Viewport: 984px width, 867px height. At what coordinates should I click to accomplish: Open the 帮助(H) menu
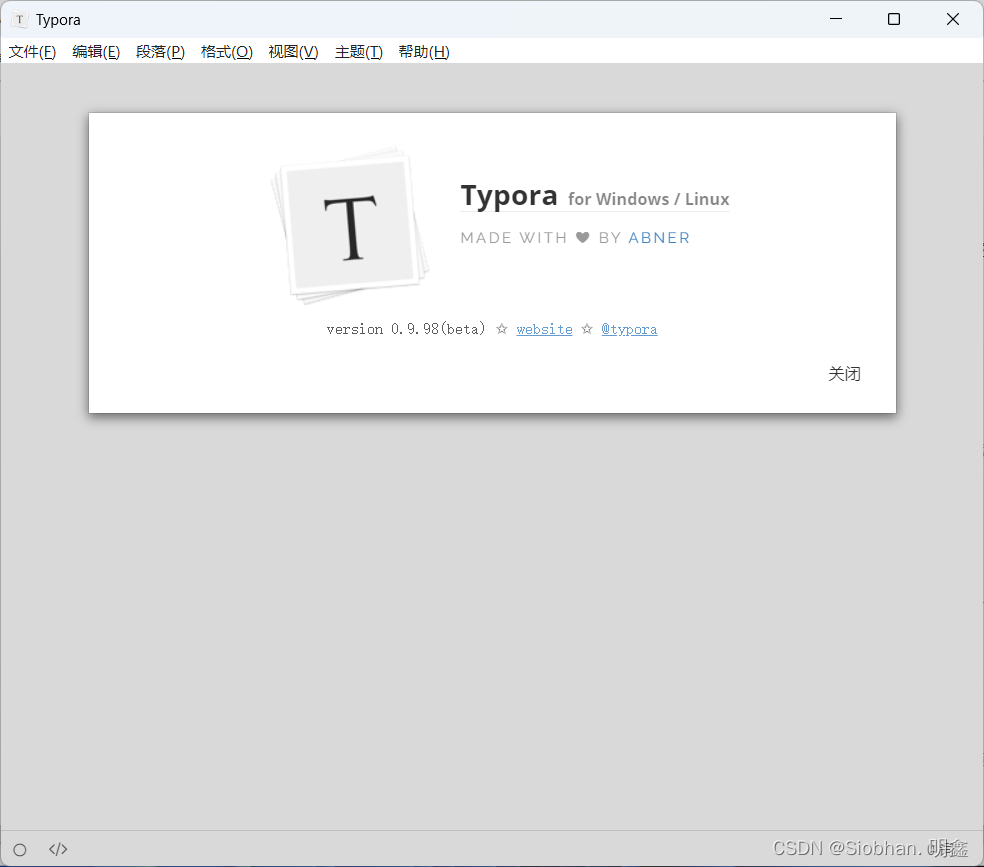[x=424, y=52]
